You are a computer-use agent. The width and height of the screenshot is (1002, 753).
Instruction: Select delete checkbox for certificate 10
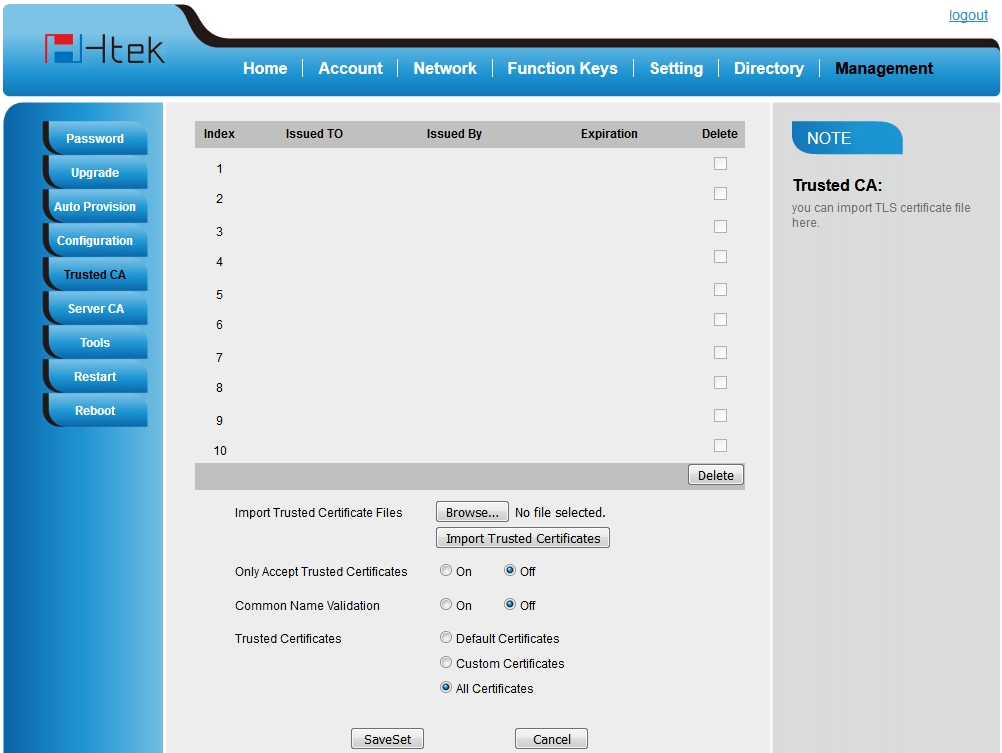pyautogui.click(x=720, y=446)
